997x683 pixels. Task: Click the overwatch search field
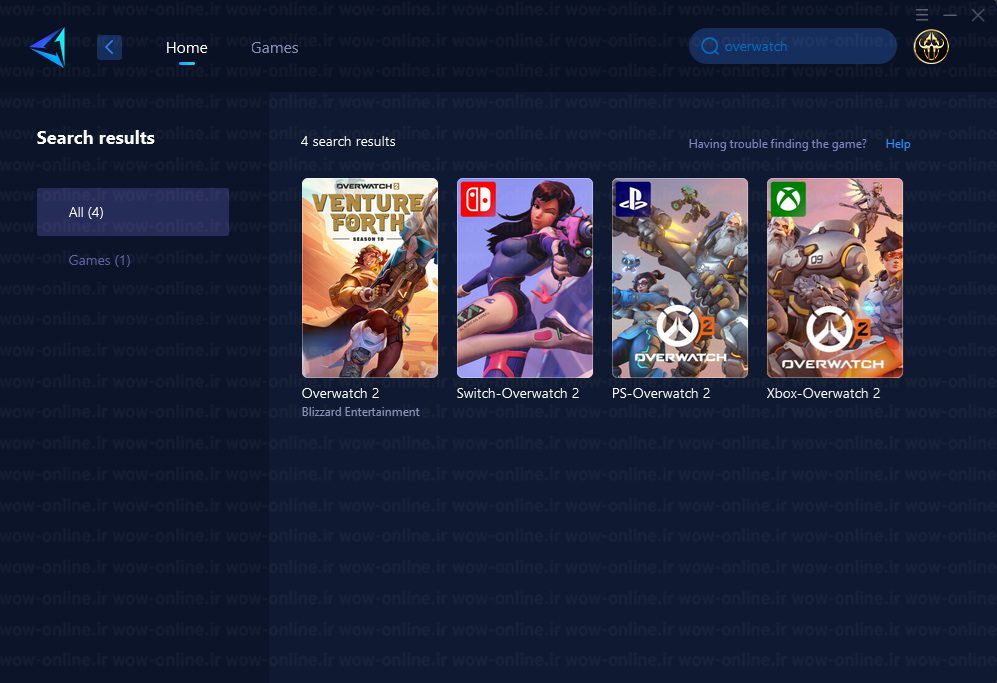[793, 46]
